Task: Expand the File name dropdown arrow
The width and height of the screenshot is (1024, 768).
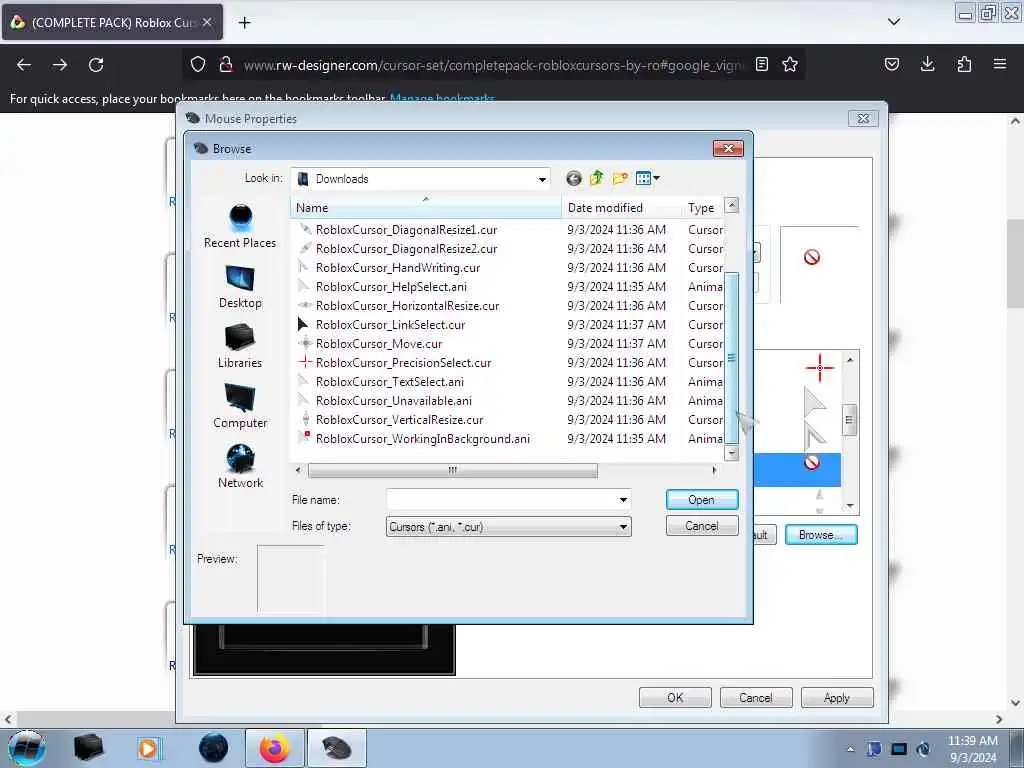Action: [623, 500]
